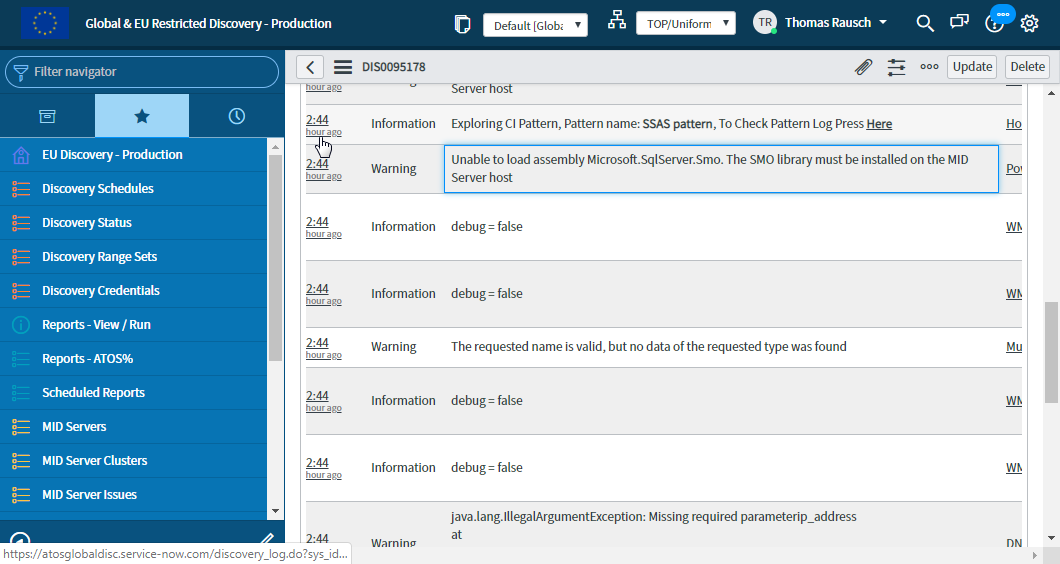Switch to the All Applications tab
This screenshot has height=564, width=1060.
pos(47,116)
